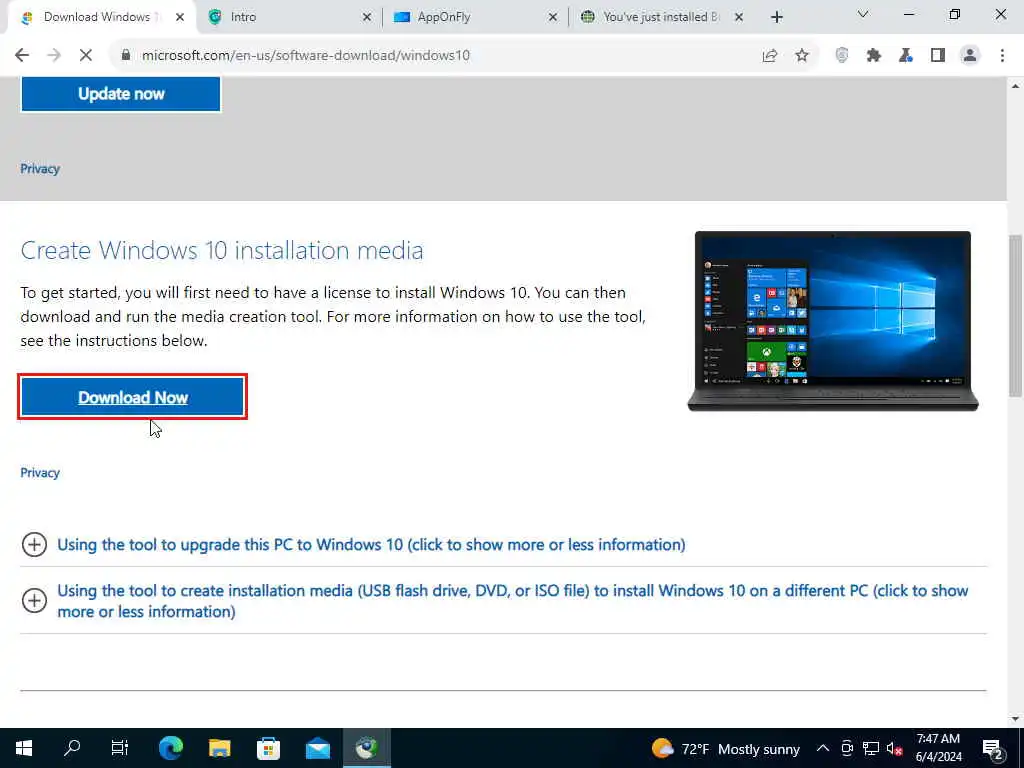Expand create installation media section plus icon
The width and height of the screenshot is (1024, 768).
(x=34, y=600)
